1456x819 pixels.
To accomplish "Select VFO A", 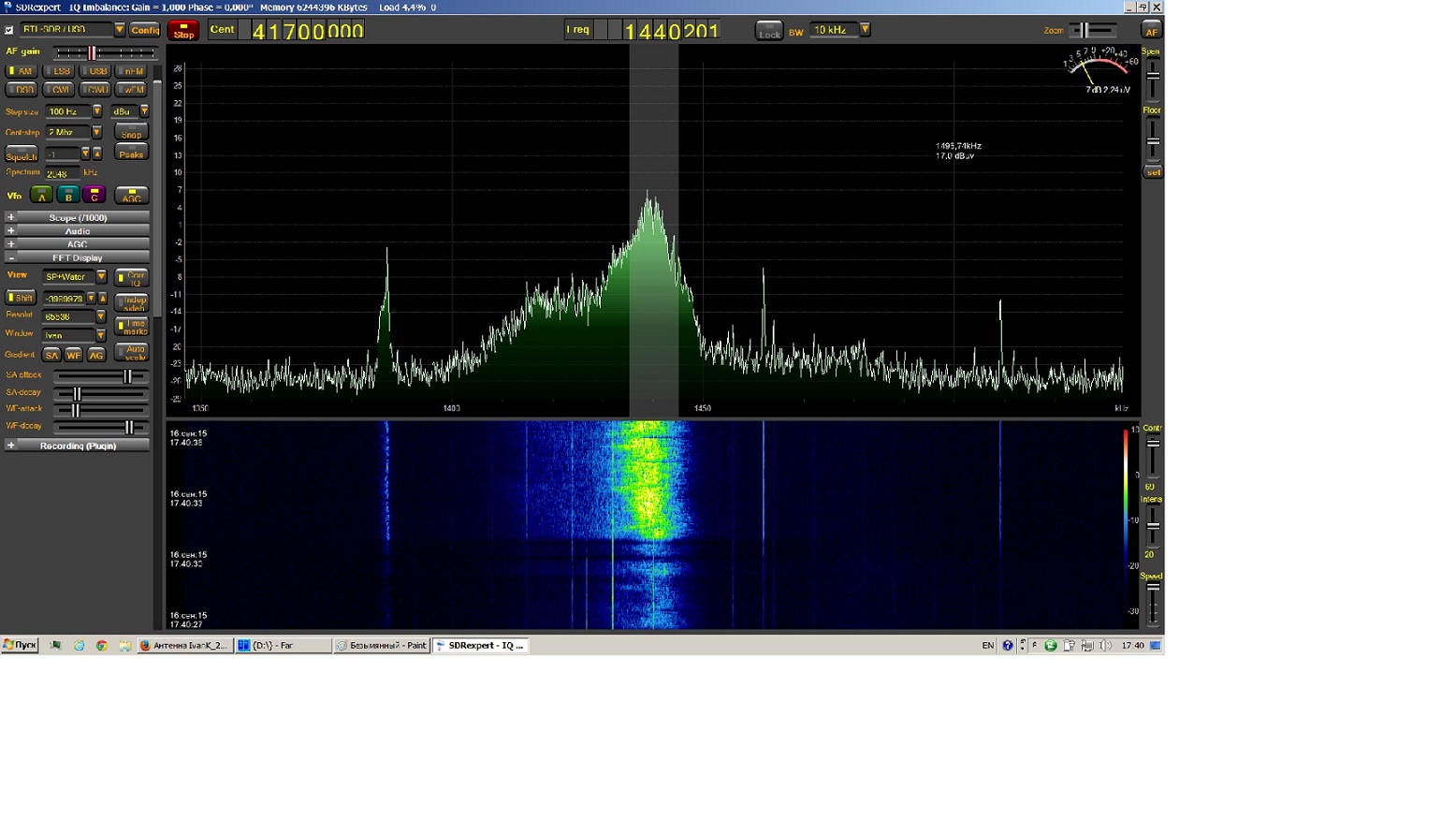I will pyautogui.click(x=41, y=195).
